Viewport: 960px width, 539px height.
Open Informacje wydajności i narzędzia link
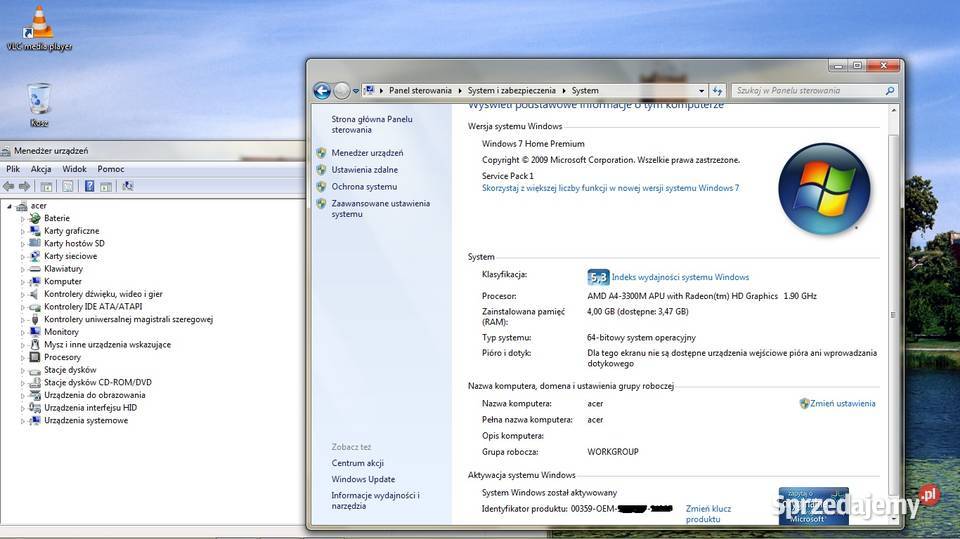375,500
